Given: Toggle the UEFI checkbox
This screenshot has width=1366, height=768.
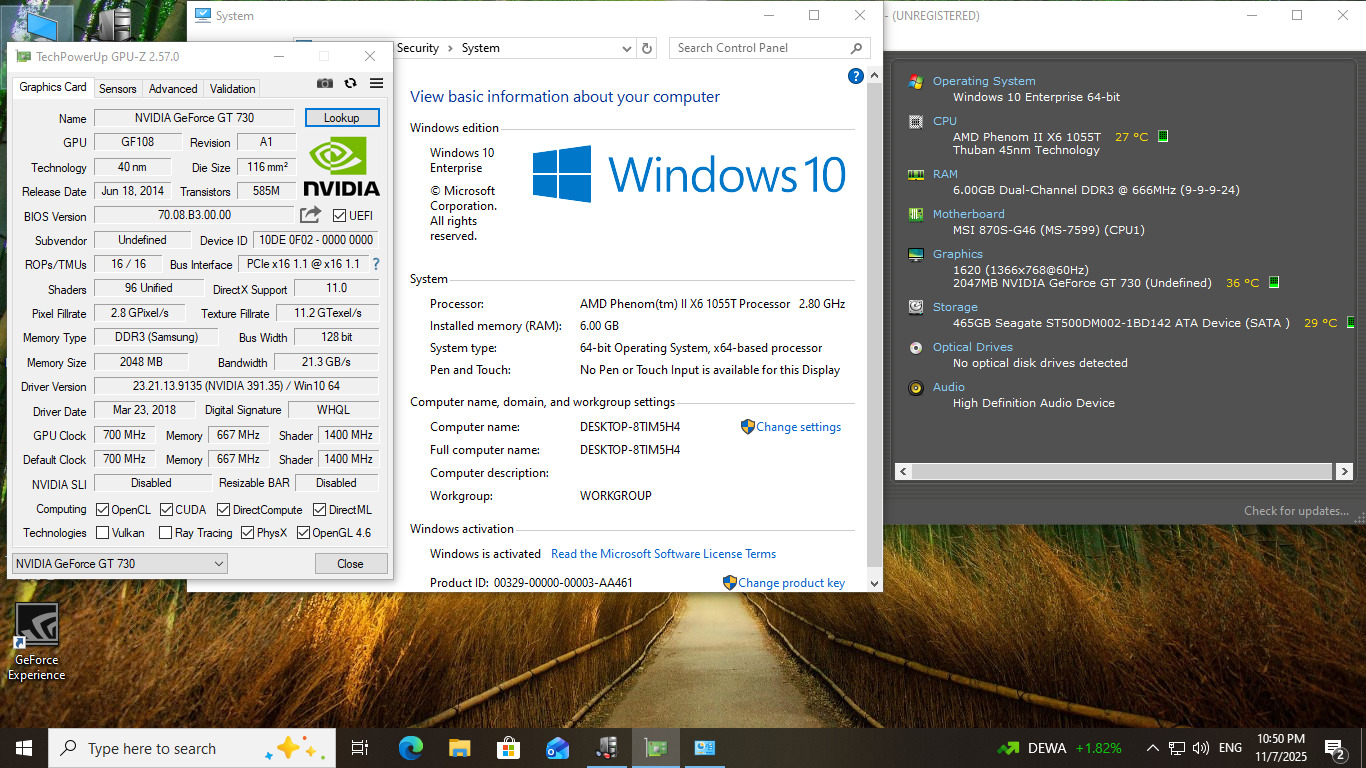Looking at the screenshot, I should tap(340, 216).
